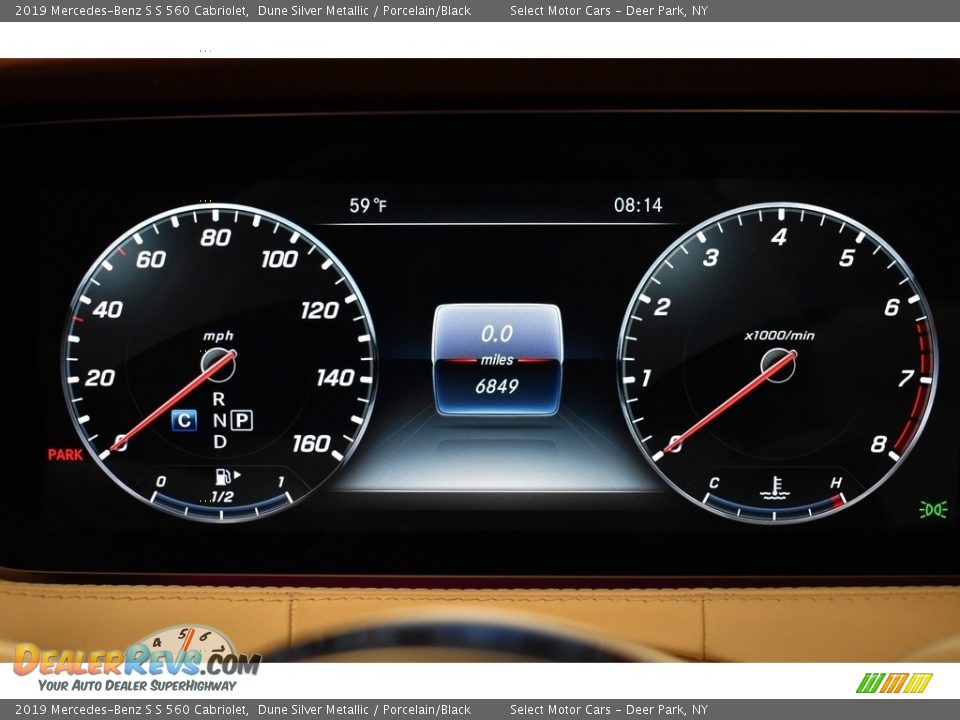Click the boxed P gear indicator
The width and height of the screenshot is (960, 720).
coord(242,421)
